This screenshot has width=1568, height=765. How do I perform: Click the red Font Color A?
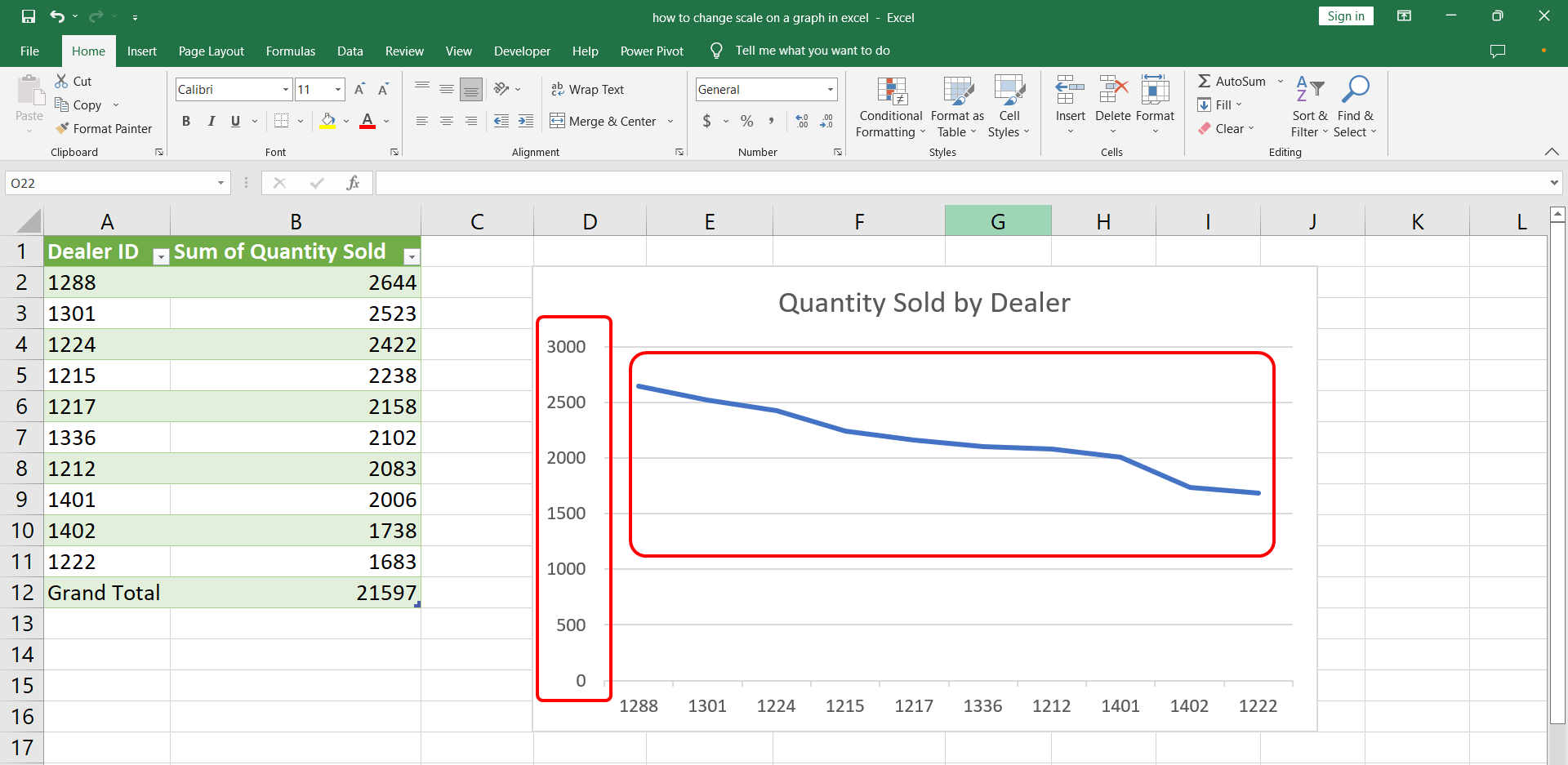click(367, 121)
